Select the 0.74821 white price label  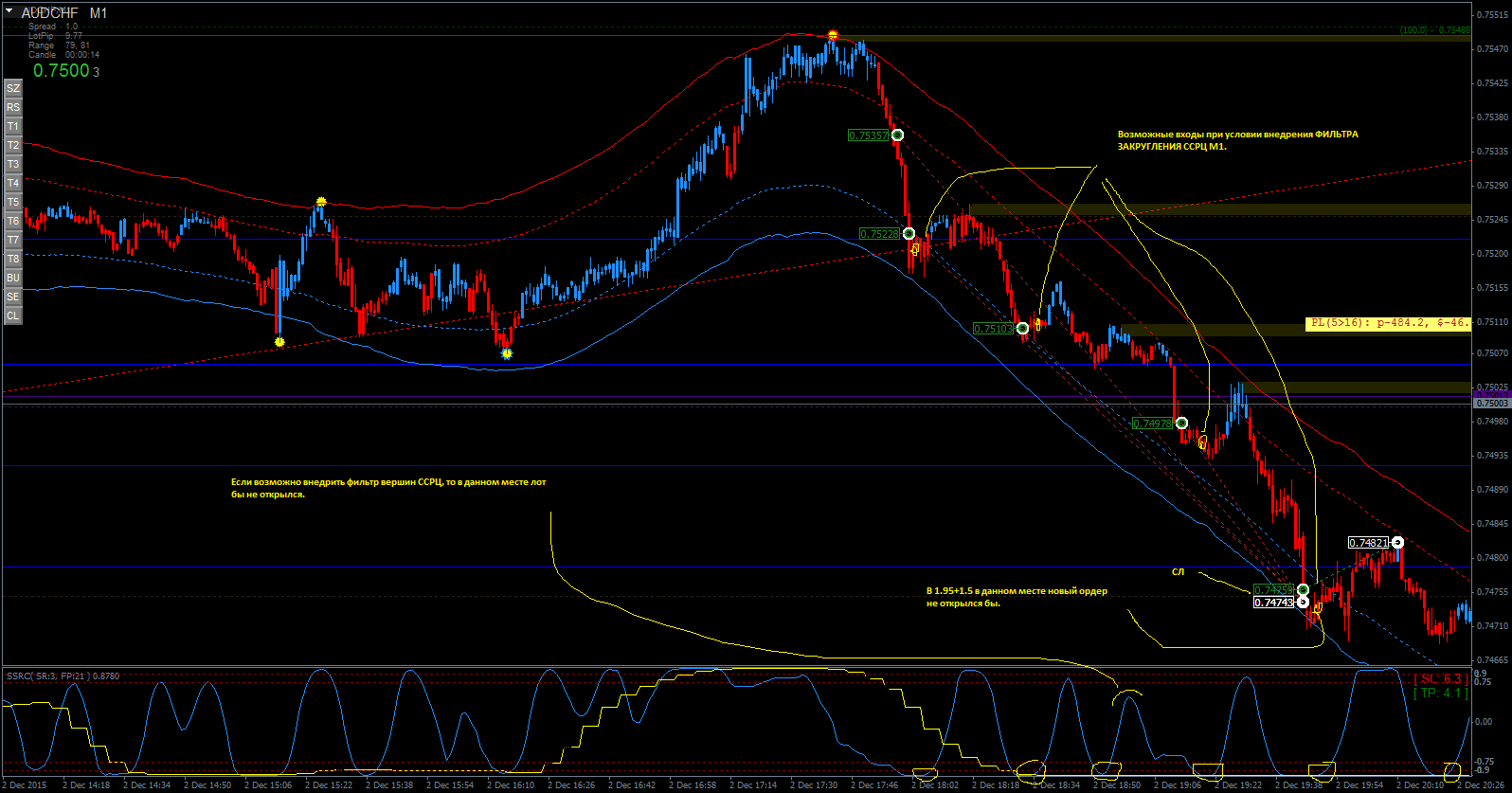(1369, 543)
